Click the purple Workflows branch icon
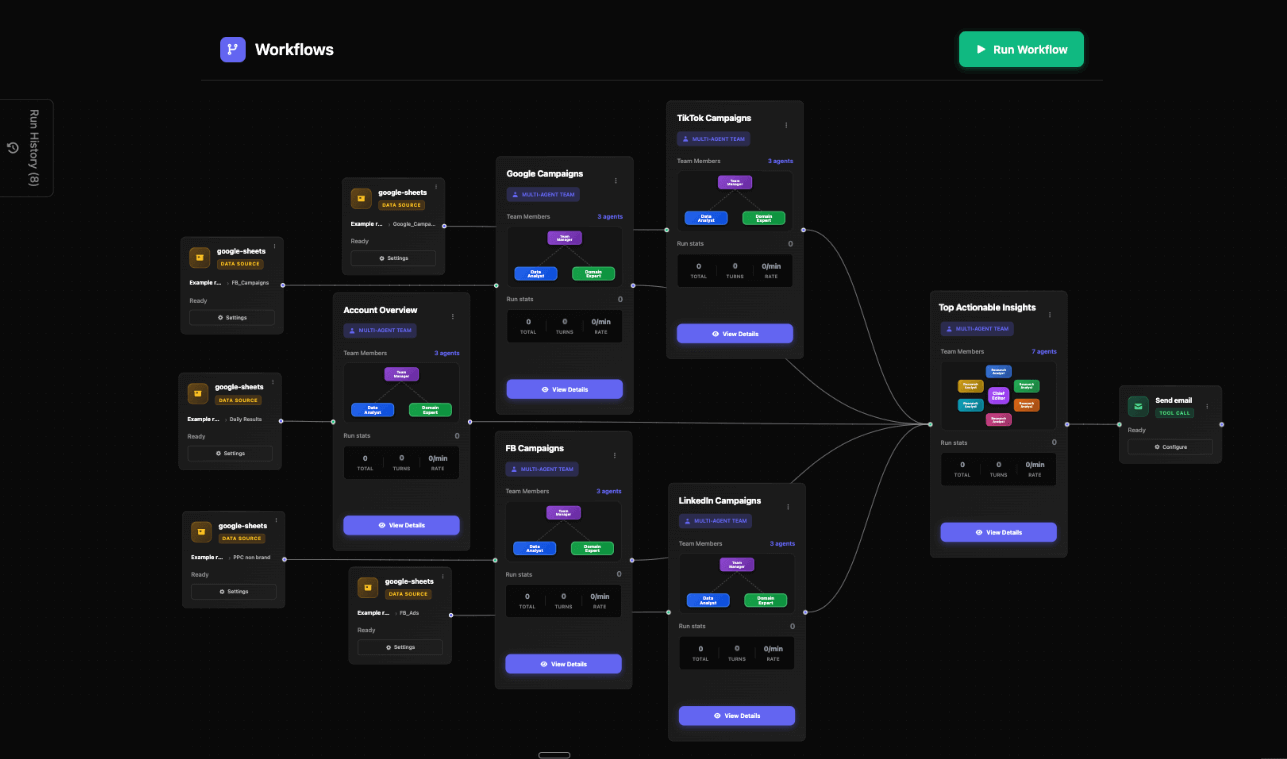This screenshot has width=1287, height=759. (x=233, y=49)
